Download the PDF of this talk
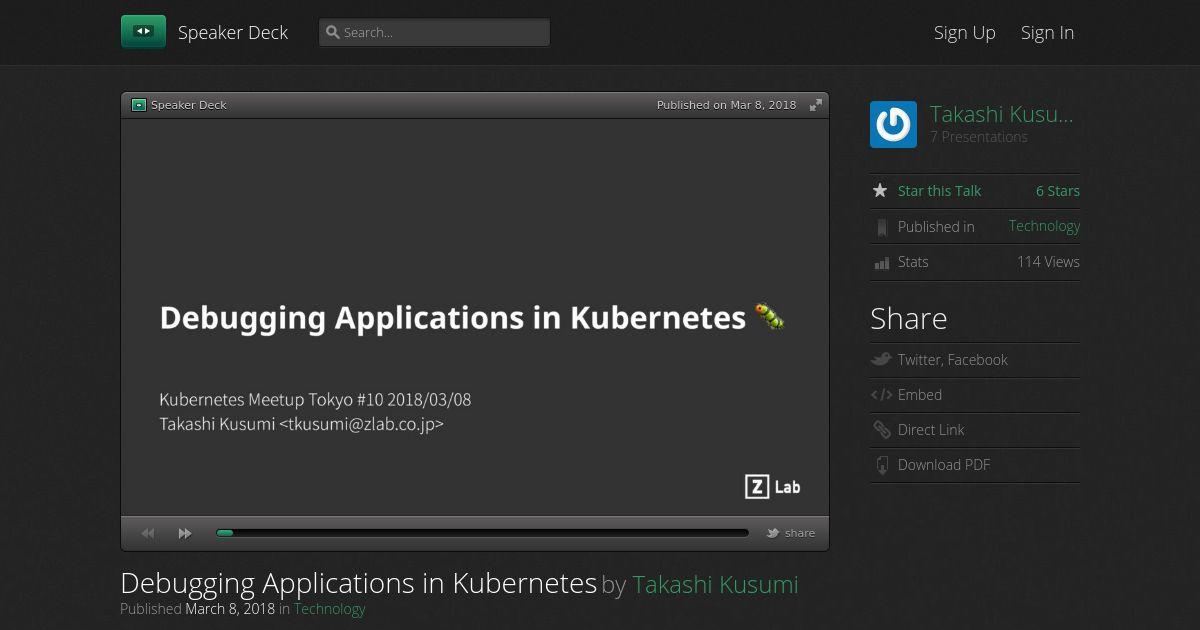1200x630 pixels. (x=944, y=465)
